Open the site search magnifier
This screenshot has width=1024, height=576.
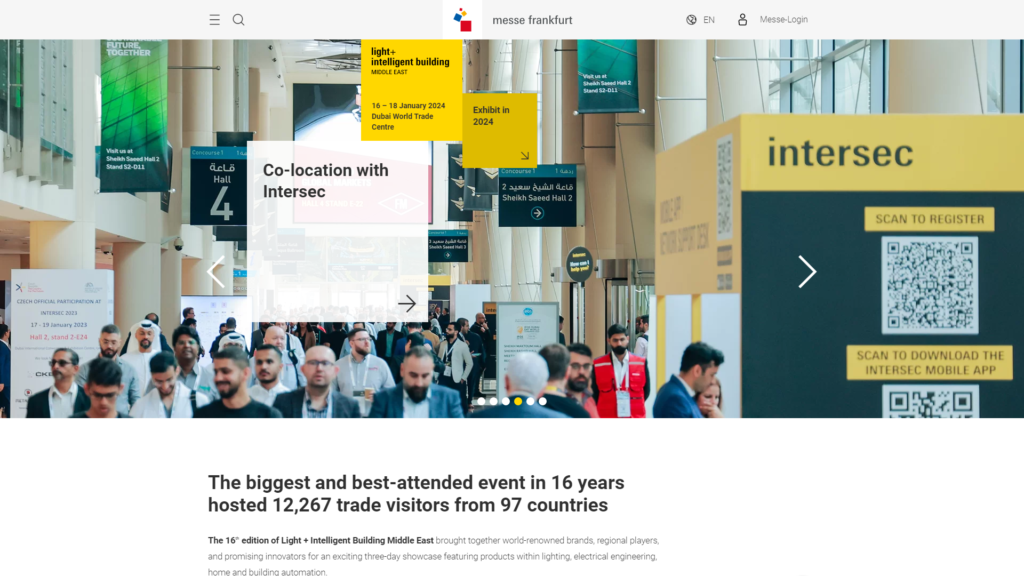click(x=238, y=20)
